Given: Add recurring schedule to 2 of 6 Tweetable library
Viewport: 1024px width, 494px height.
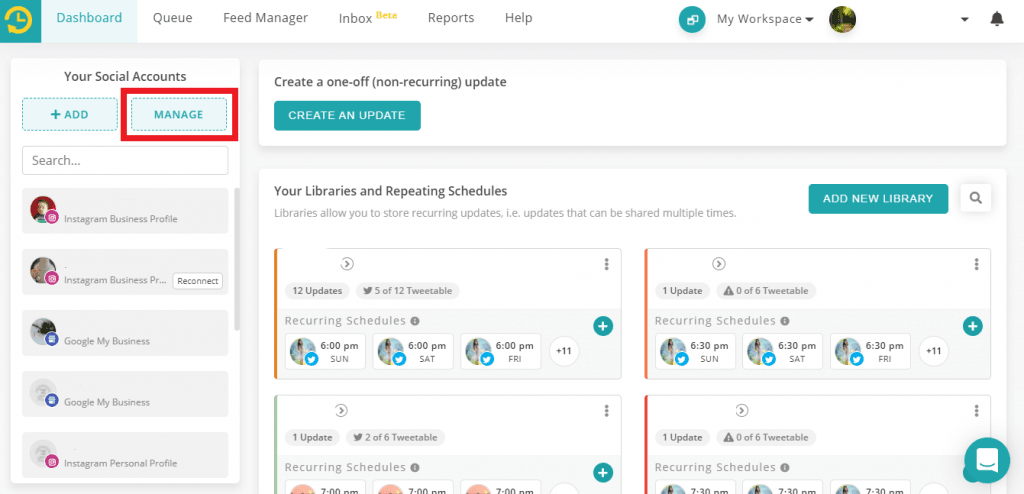Looking at the screenshot, I should 603,472.
